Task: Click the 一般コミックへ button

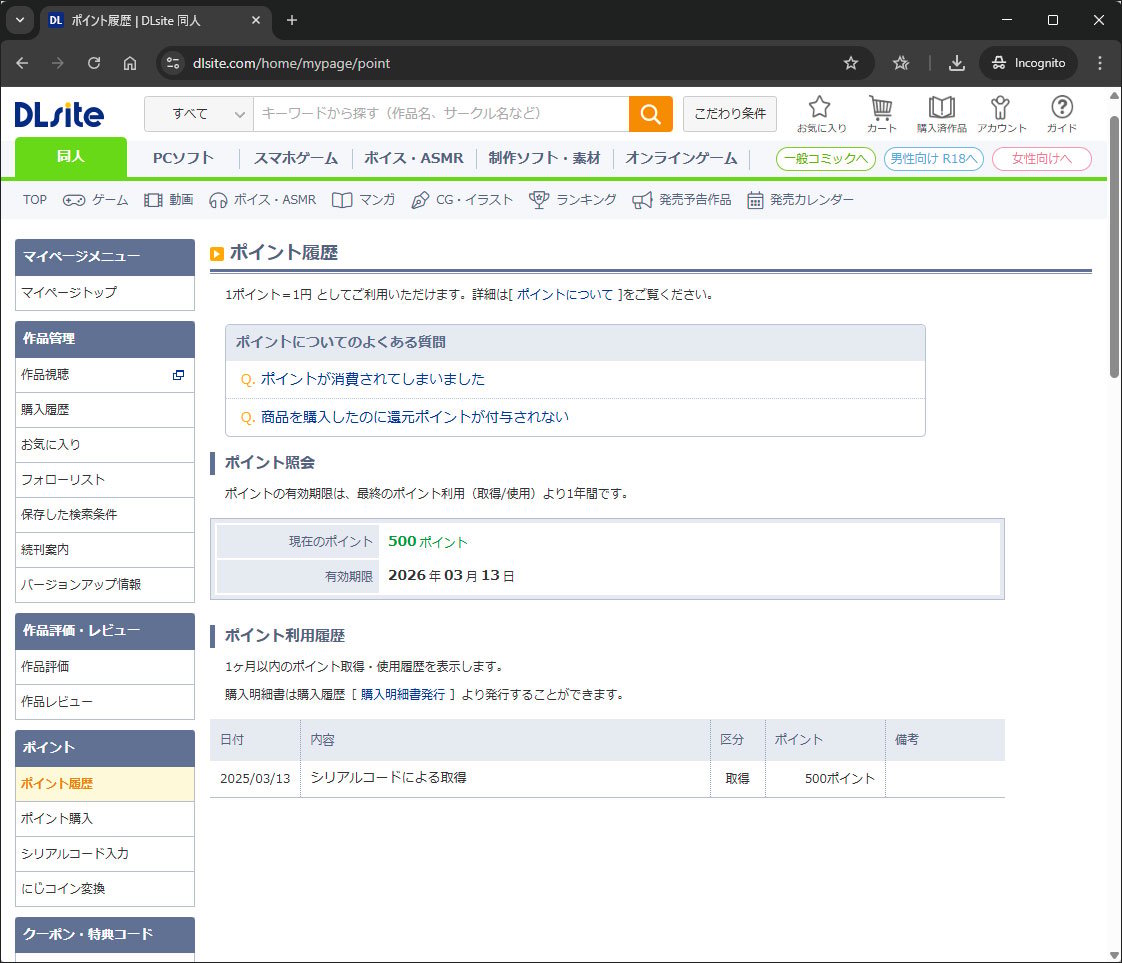Action: [x=826, y=159]
